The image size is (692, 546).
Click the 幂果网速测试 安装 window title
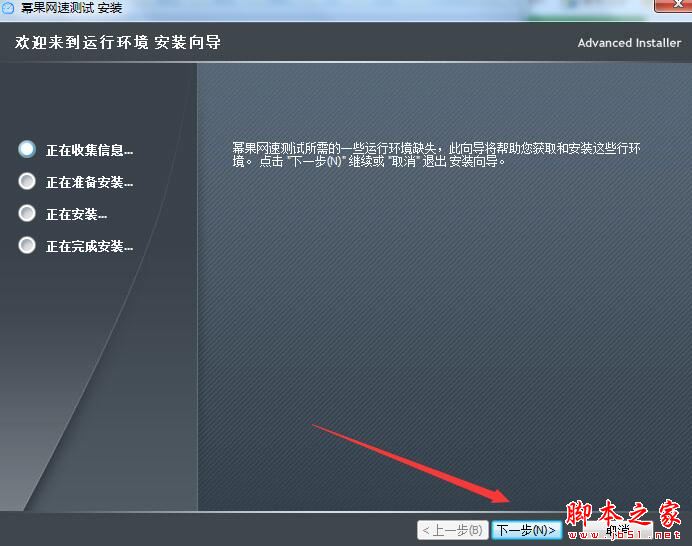tap(71, 8)
